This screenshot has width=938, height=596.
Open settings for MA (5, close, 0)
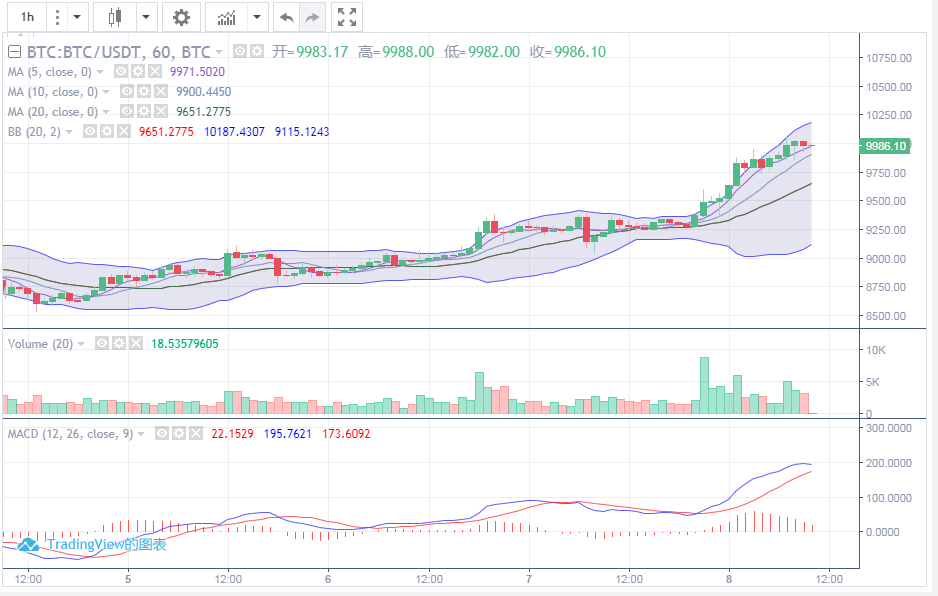click(x=137, y=72)
